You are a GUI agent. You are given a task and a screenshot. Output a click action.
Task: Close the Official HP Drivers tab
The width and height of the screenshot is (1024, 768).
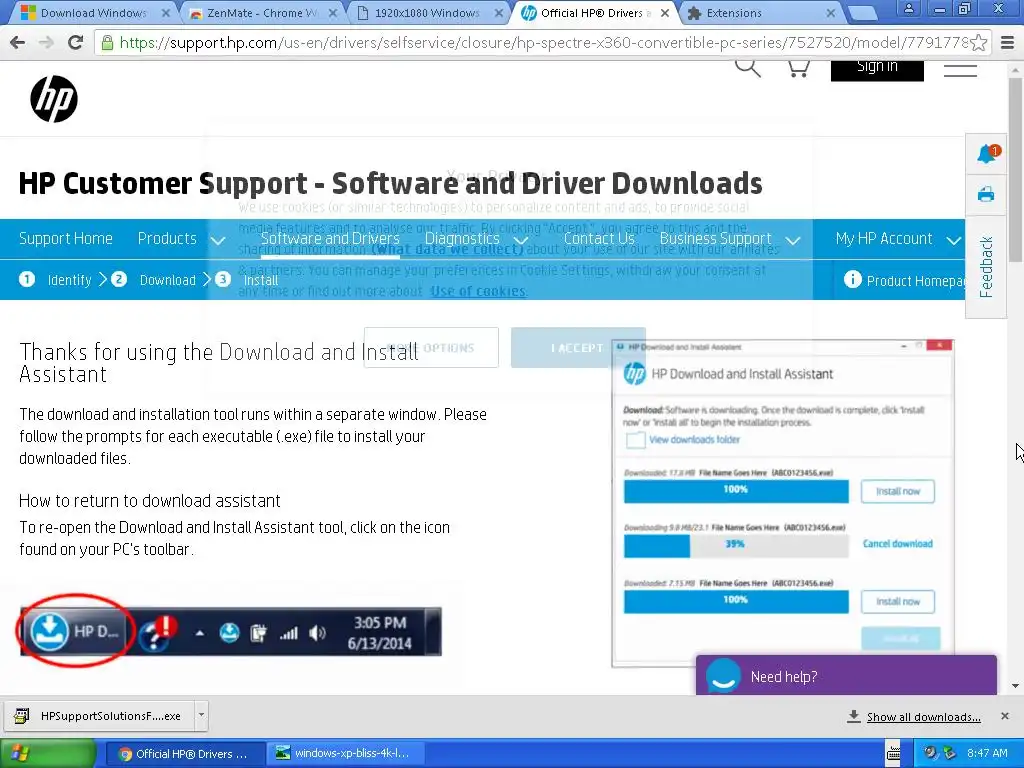pos(665,13)
